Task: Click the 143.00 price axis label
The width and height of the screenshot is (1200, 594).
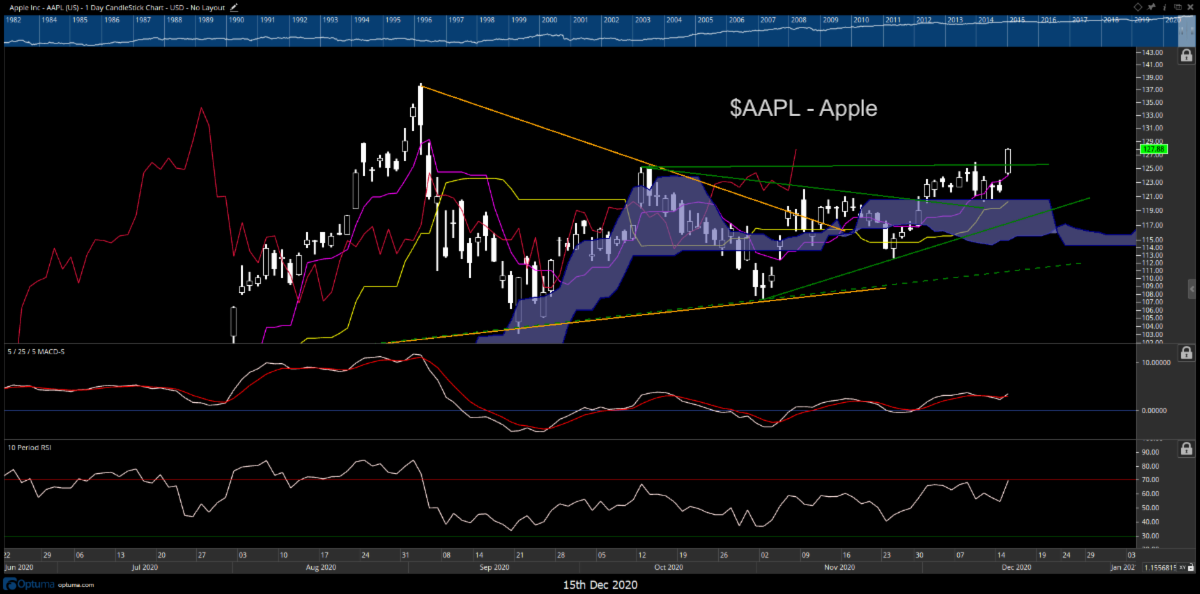Action: [1151, 52]
